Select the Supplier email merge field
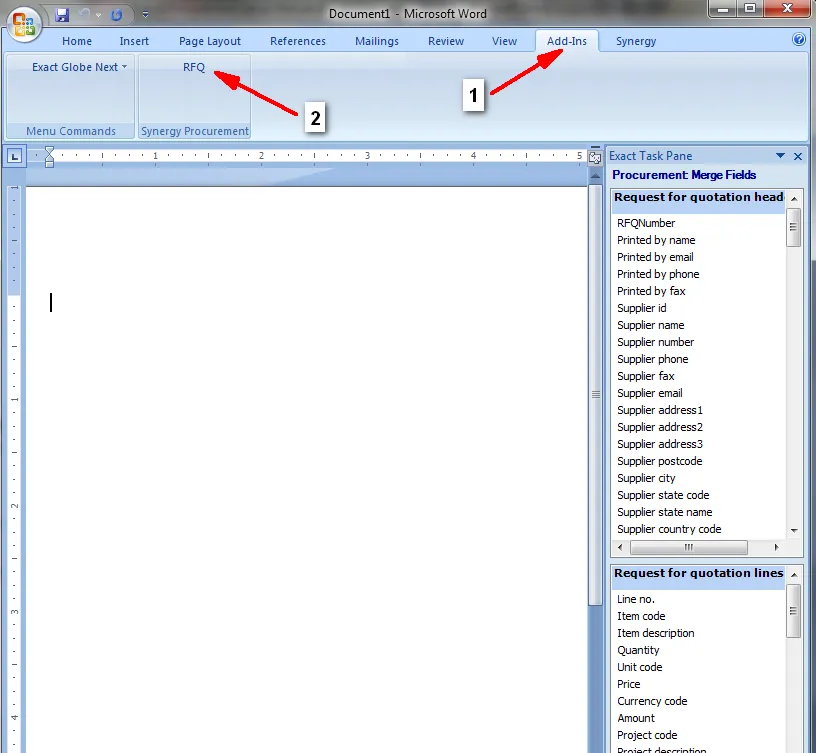The height and width of the screenshot is (753, 816). tap(650, 393)
